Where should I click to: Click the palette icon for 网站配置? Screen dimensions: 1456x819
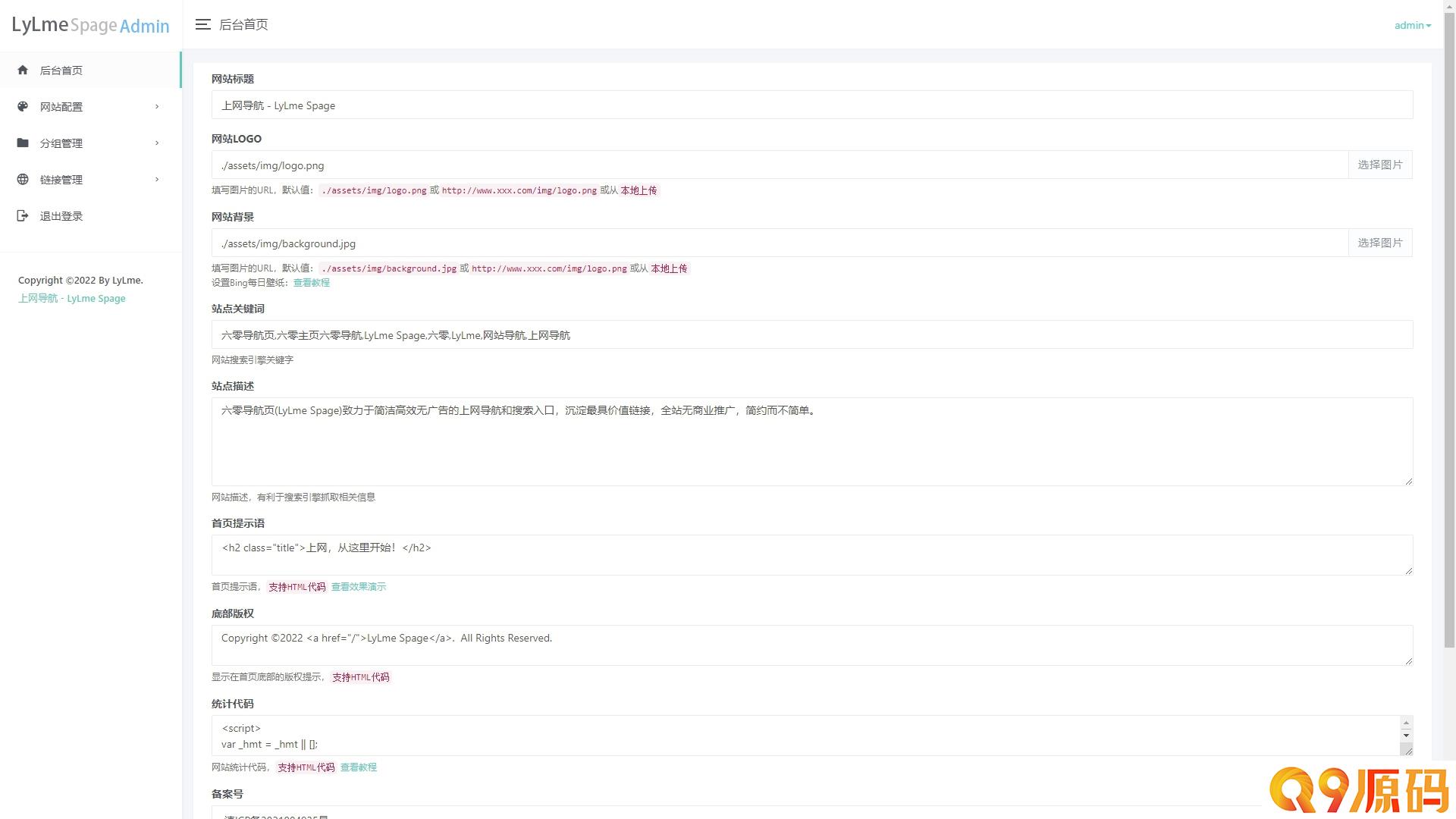[x=23, y=106]
